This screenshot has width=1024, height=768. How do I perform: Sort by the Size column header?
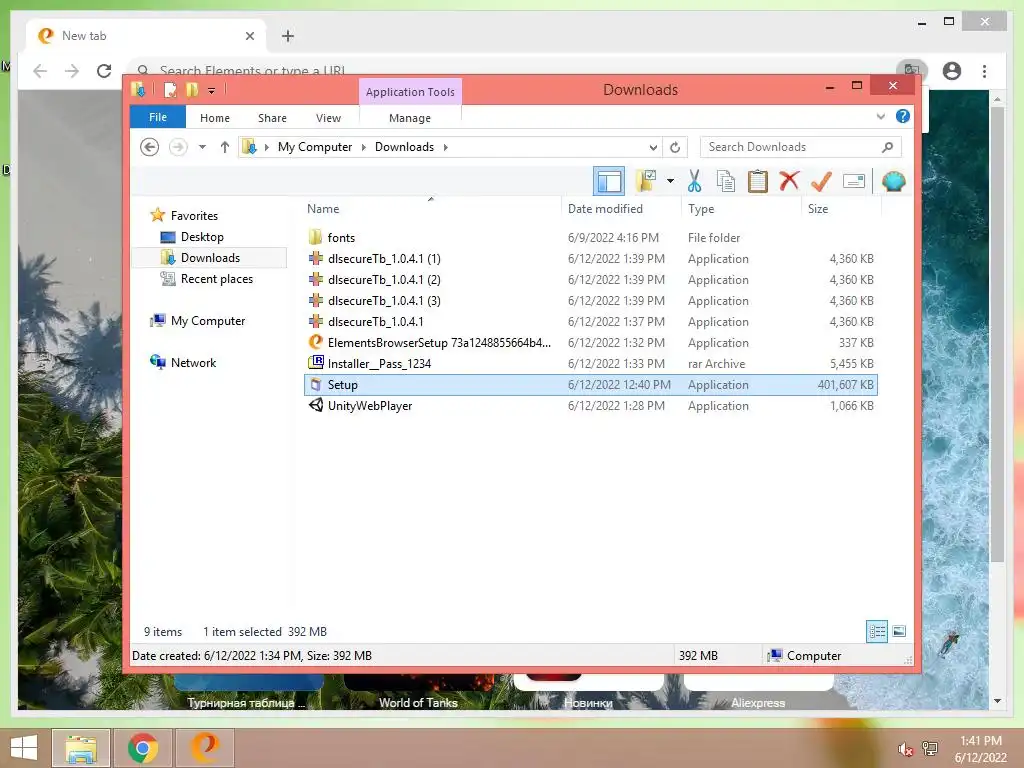841,208
